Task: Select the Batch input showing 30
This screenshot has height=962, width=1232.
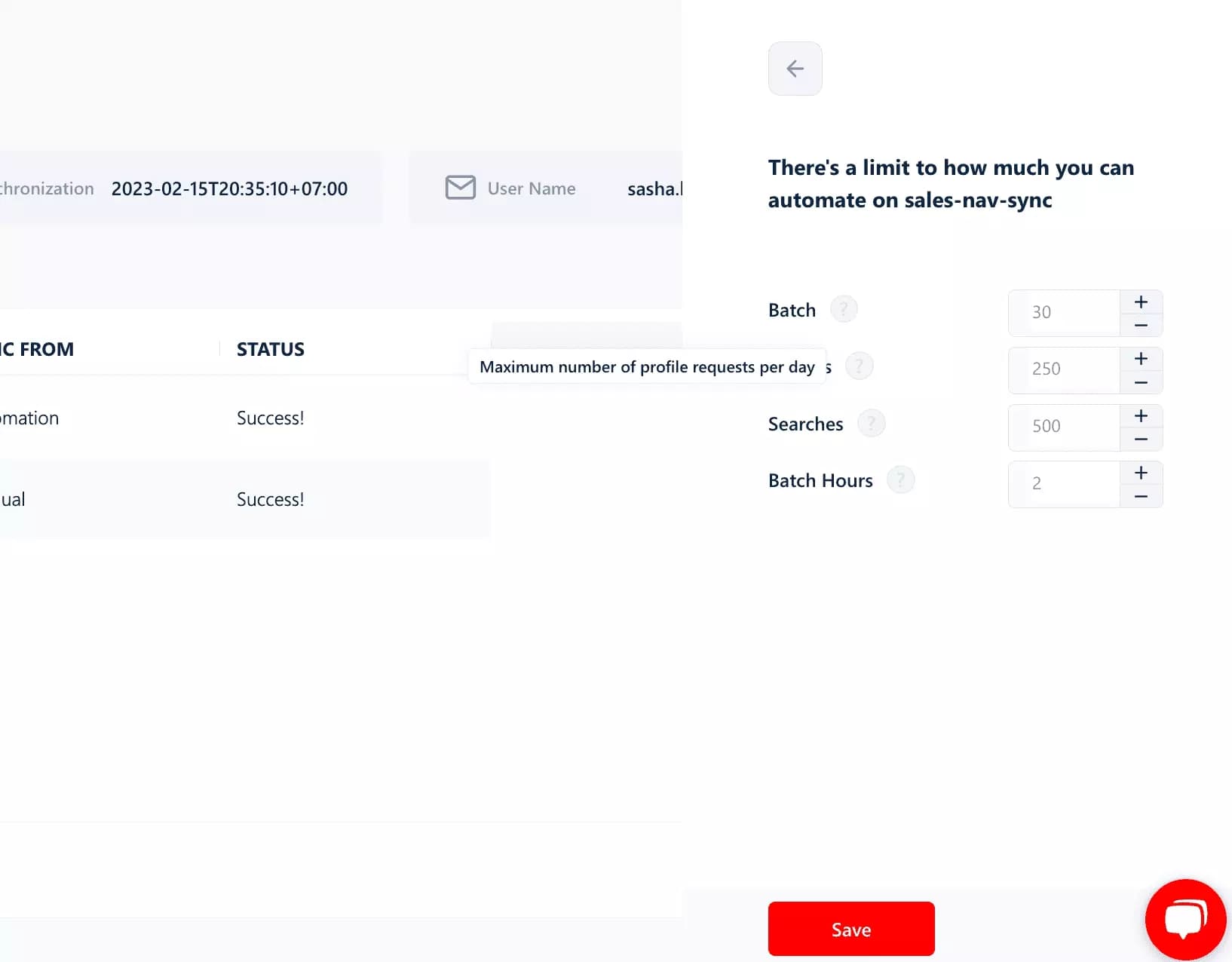Action: click(x=1063, y=312)
